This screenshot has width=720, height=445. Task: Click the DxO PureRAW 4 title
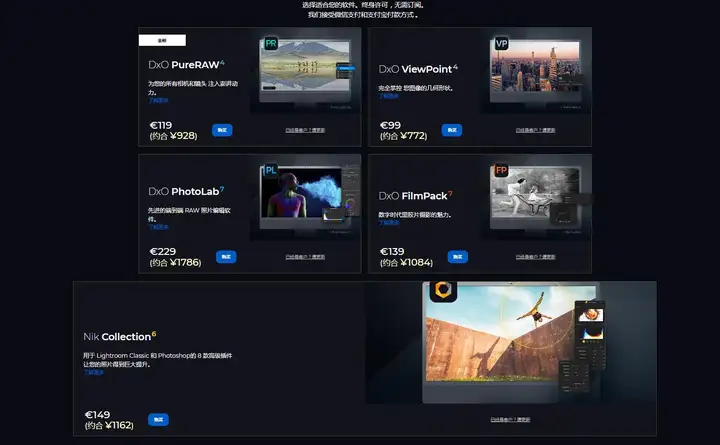186,65
